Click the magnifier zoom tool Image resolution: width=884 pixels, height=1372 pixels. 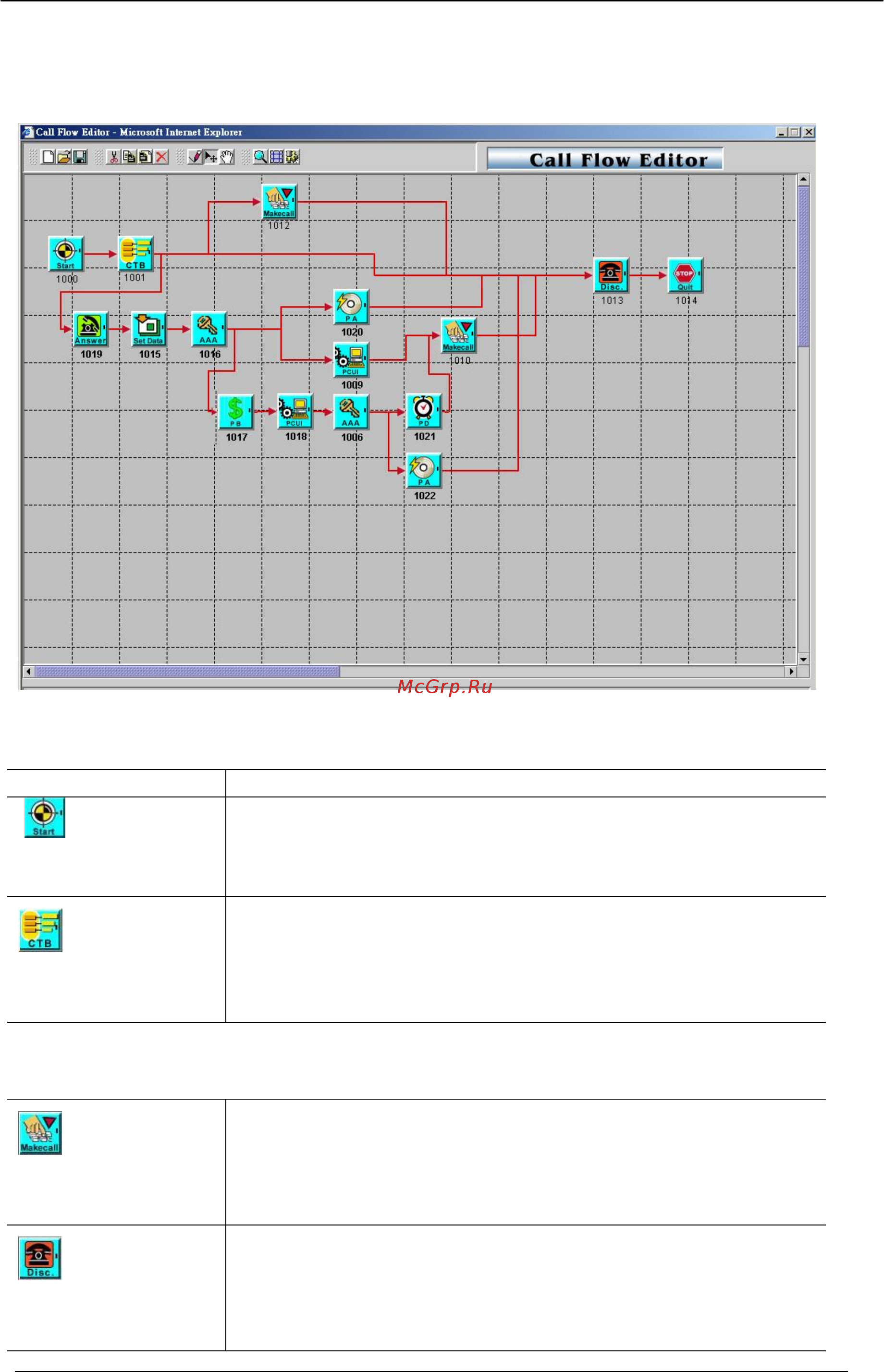tap(260, 157)
